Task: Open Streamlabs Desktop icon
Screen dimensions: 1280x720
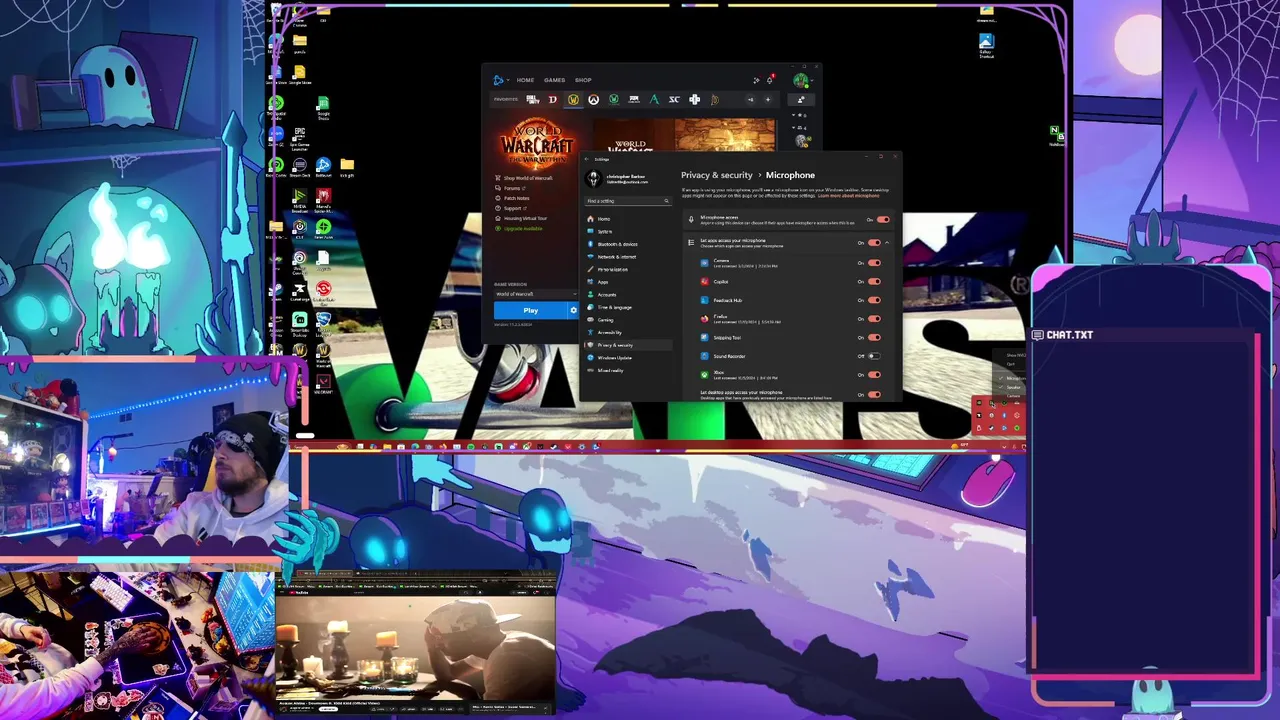Action: coord(299,322)
